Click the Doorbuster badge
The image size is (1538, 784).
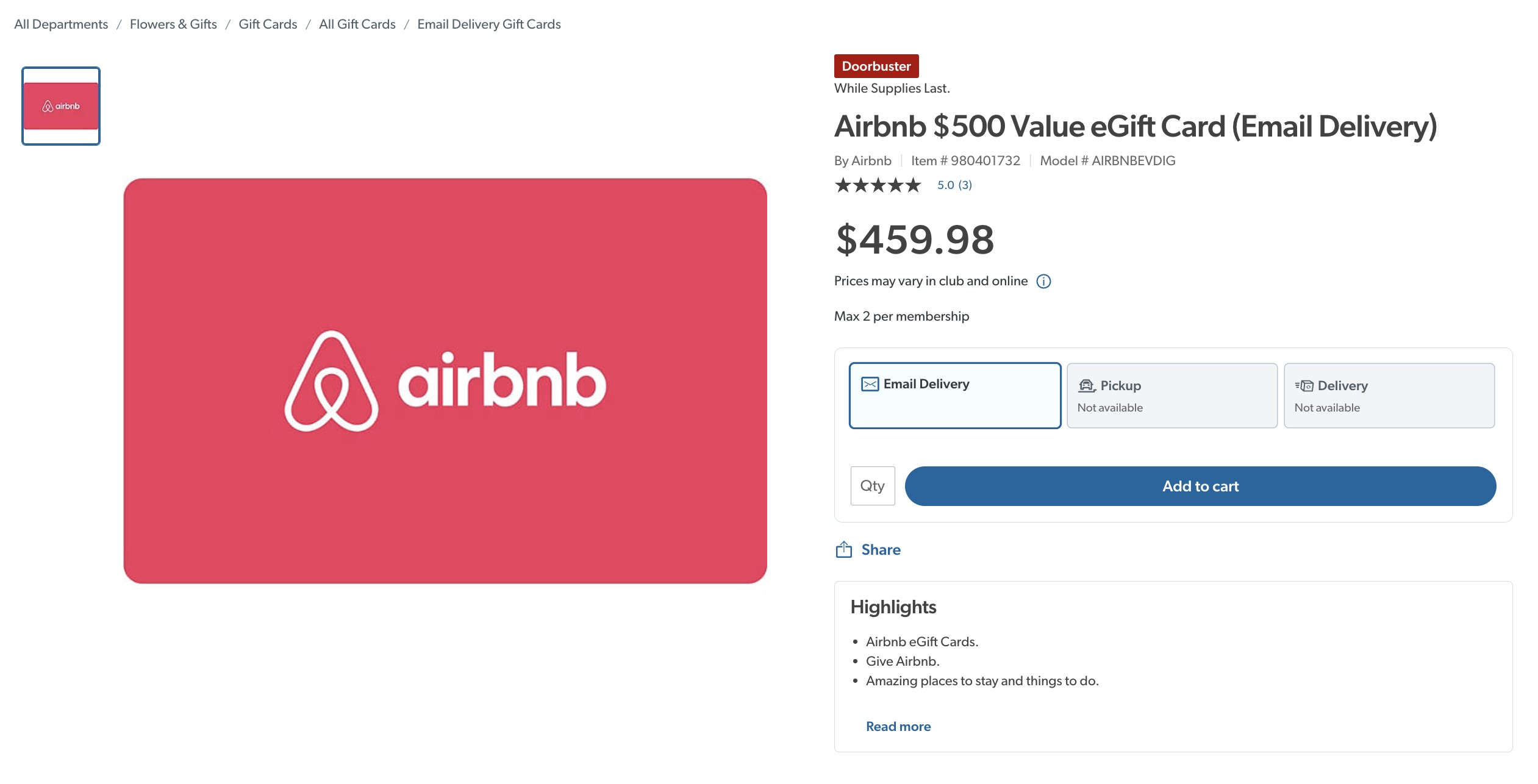[876, 66]
